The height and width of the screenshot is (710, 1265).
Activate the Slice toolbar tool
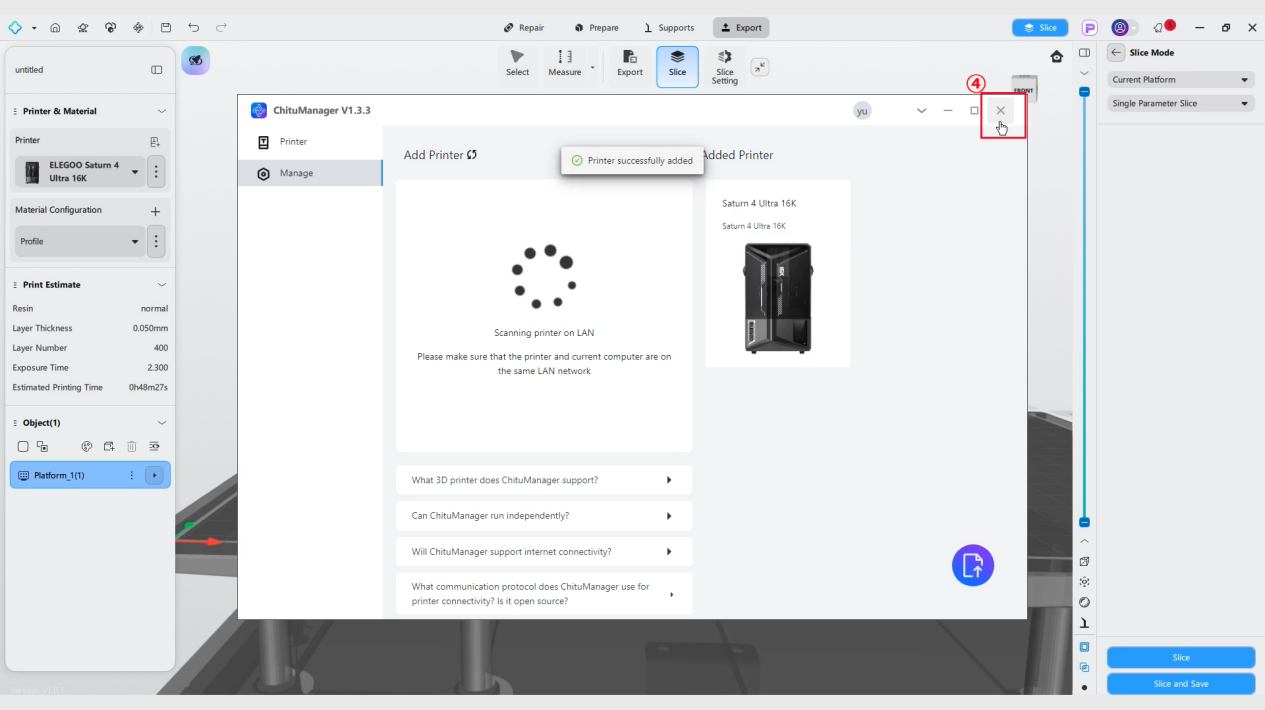tap(677, 66)
